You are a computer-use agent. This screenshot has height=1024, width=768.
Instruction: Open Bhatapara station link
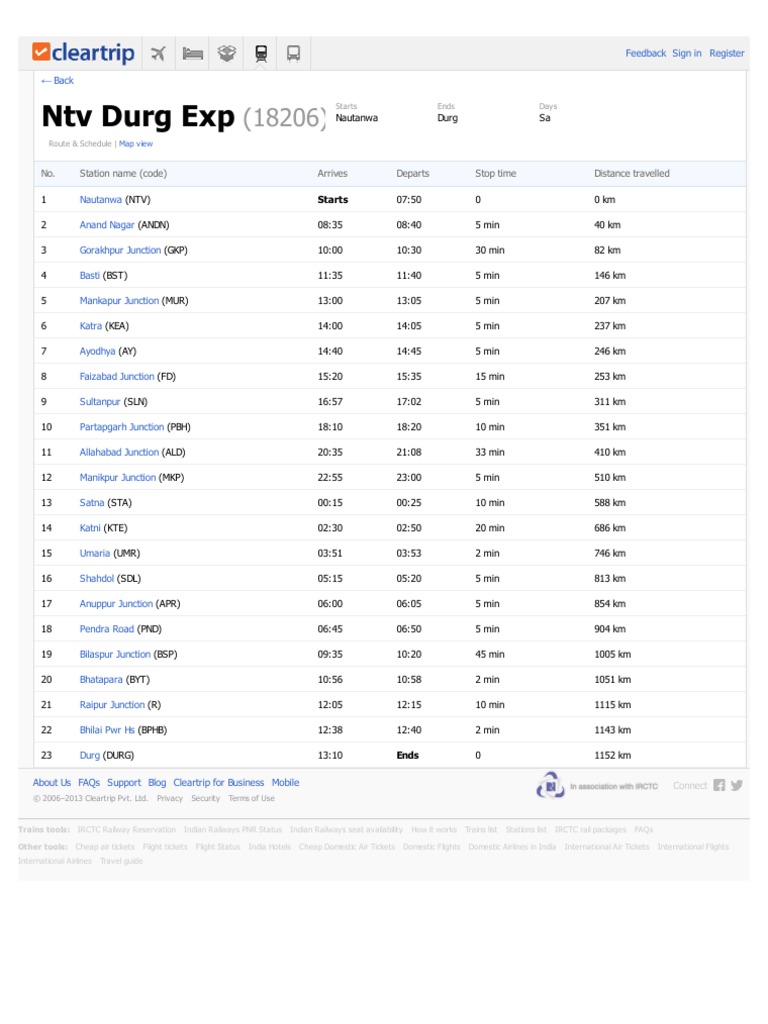[x=101, y=679]
